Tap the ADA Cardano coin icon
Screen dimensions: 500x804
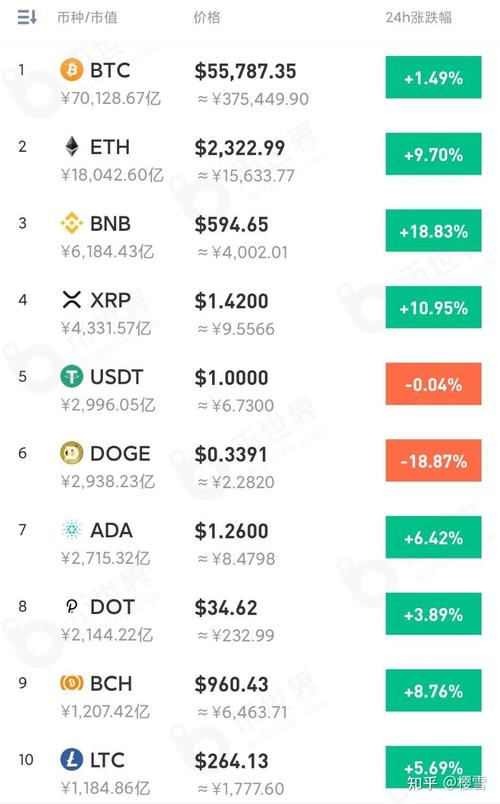(72, 530)
